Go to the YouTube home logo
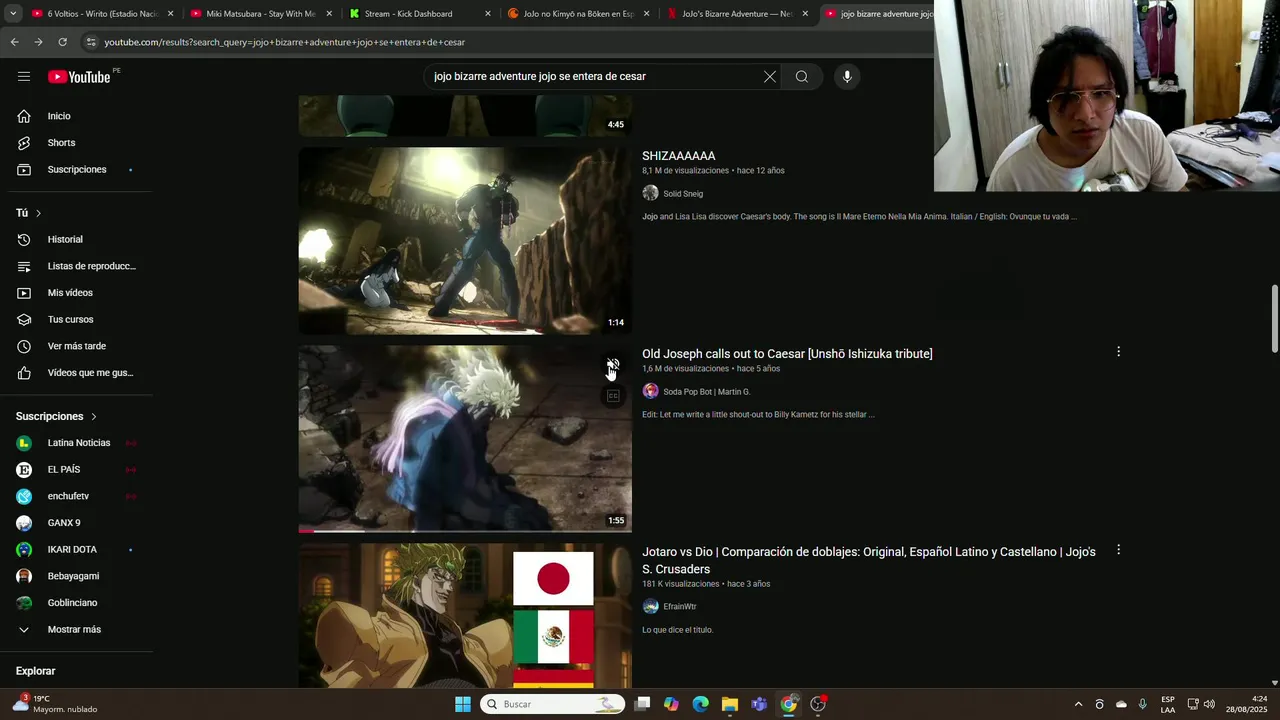This screenshot has height=720, width=1280. click(x=79, y=77)
